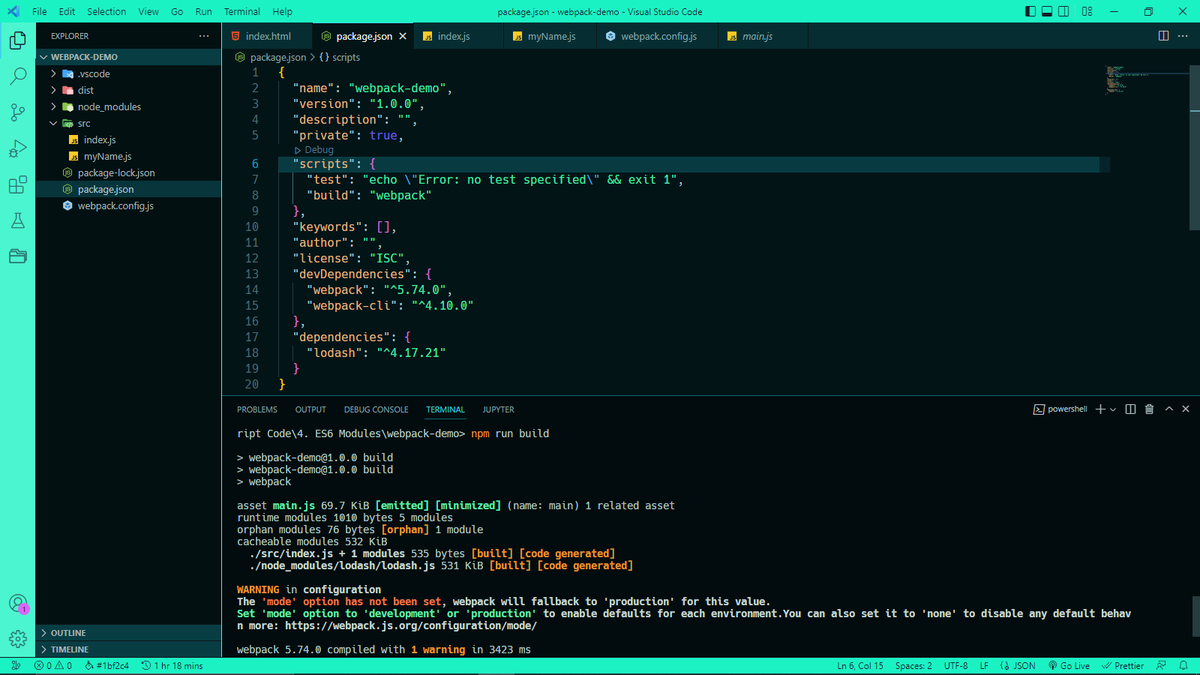Split the editor to the right
This screenshot has width=1200, height=675.
pyautogui.click(x=1163, y=36)
